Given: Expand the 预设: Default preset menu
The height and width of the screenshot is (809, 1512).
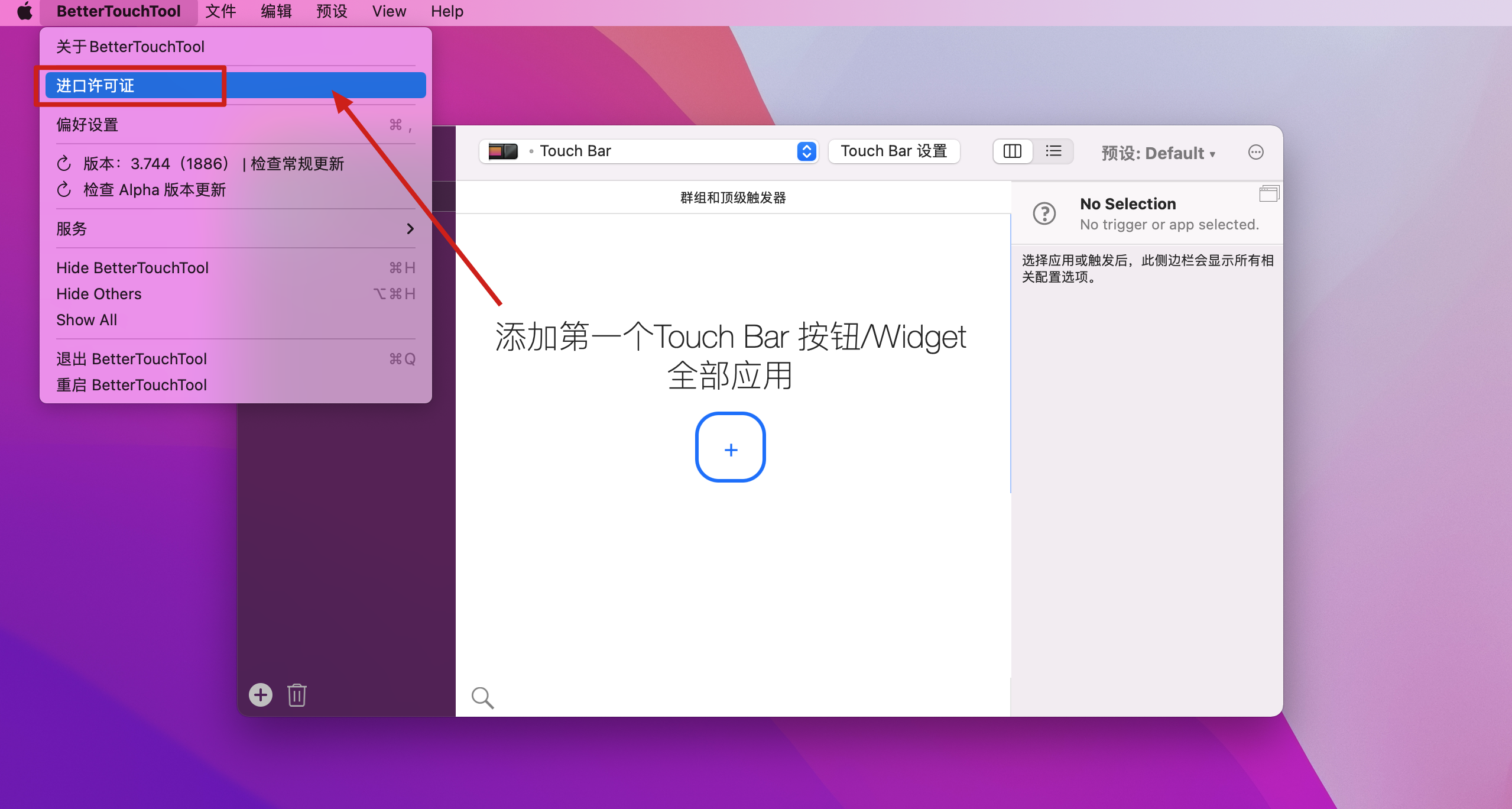Looking at the screenshot, I should [1158, 153].
